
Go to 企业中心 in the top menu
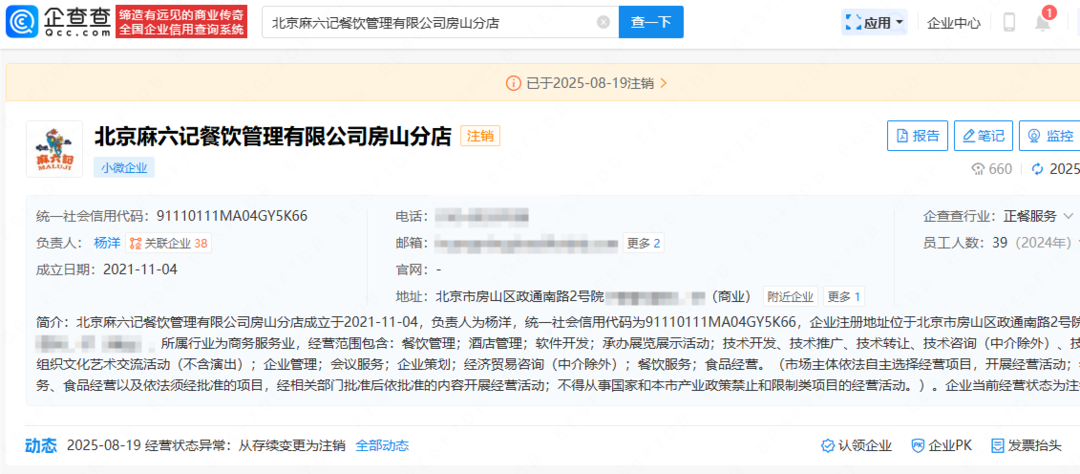point(953,22)
